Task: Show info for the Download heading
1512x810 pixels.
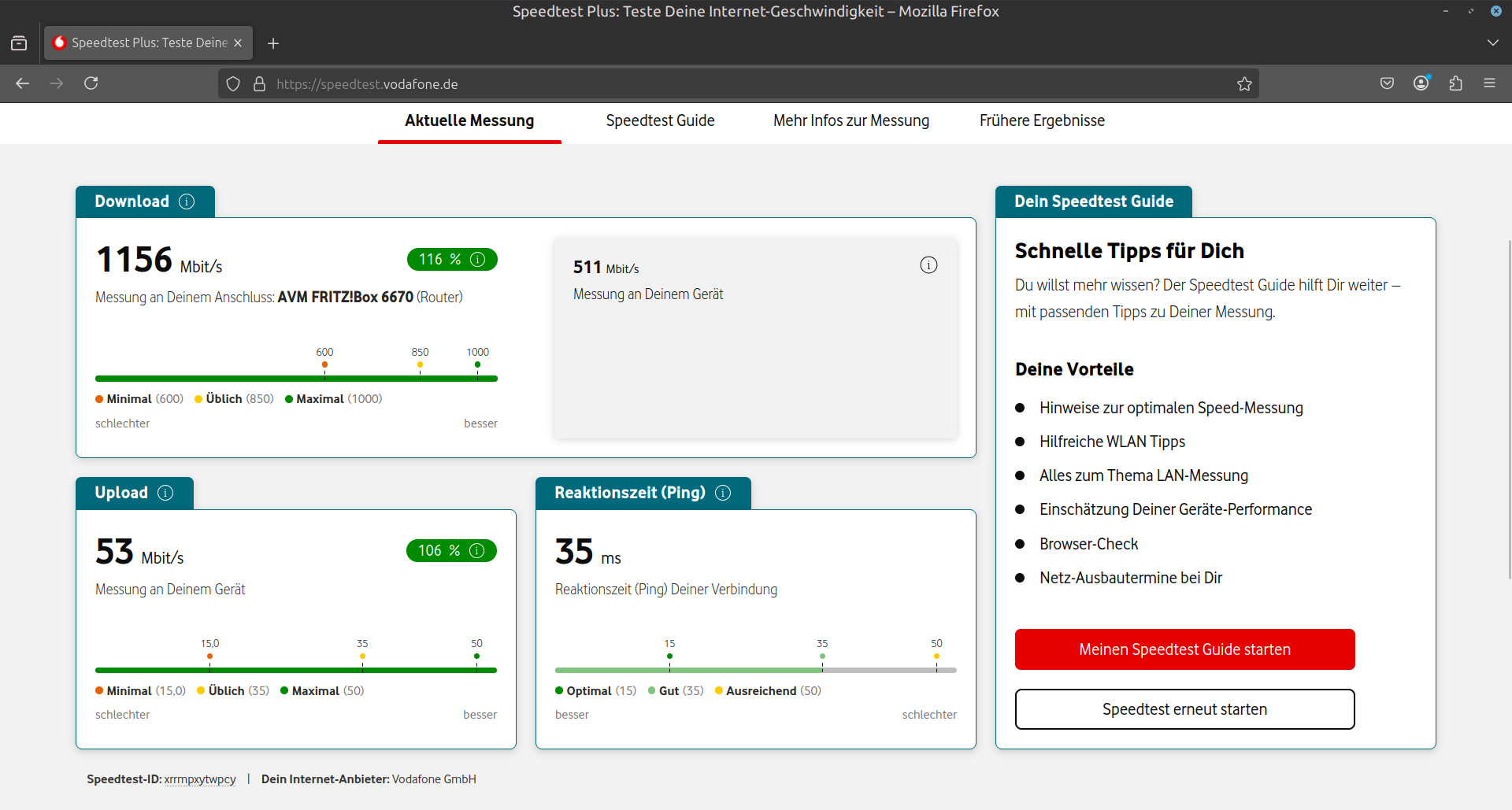Action: (x=187, y=202)
